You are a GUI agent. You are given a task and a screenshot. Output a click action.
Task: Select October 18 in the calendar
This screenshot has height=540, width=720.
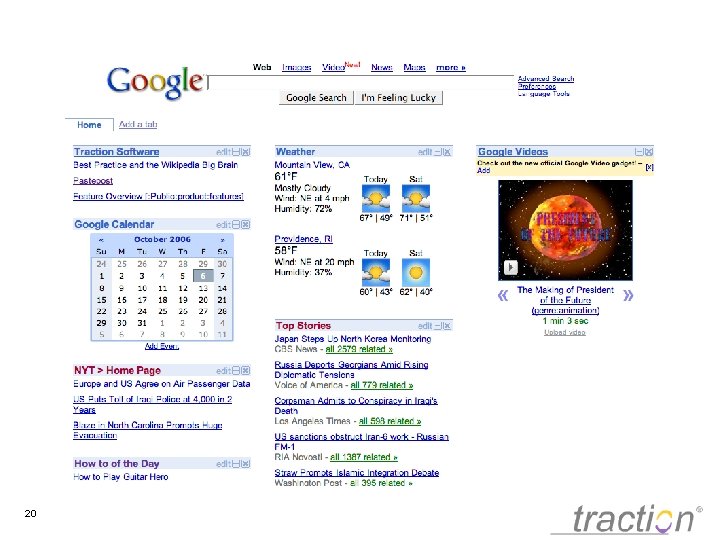[x=163, y=300]
